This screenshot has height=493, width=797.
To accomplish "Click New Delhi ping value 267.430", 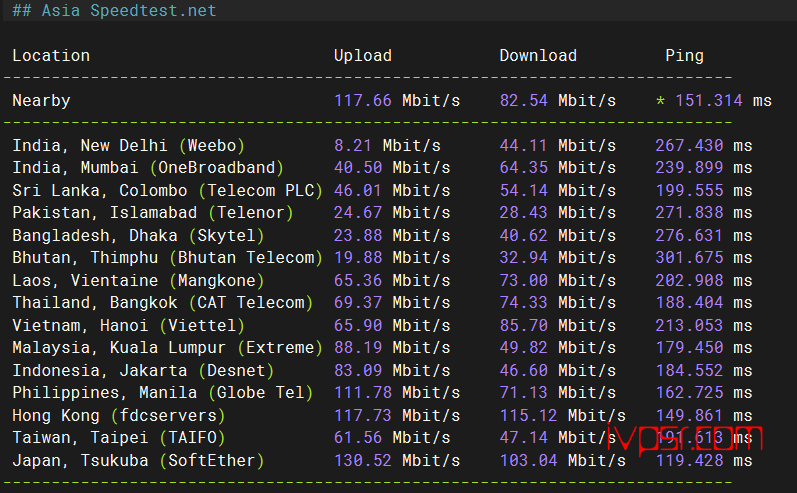I will pyautogui.click(x=689, y=145).
